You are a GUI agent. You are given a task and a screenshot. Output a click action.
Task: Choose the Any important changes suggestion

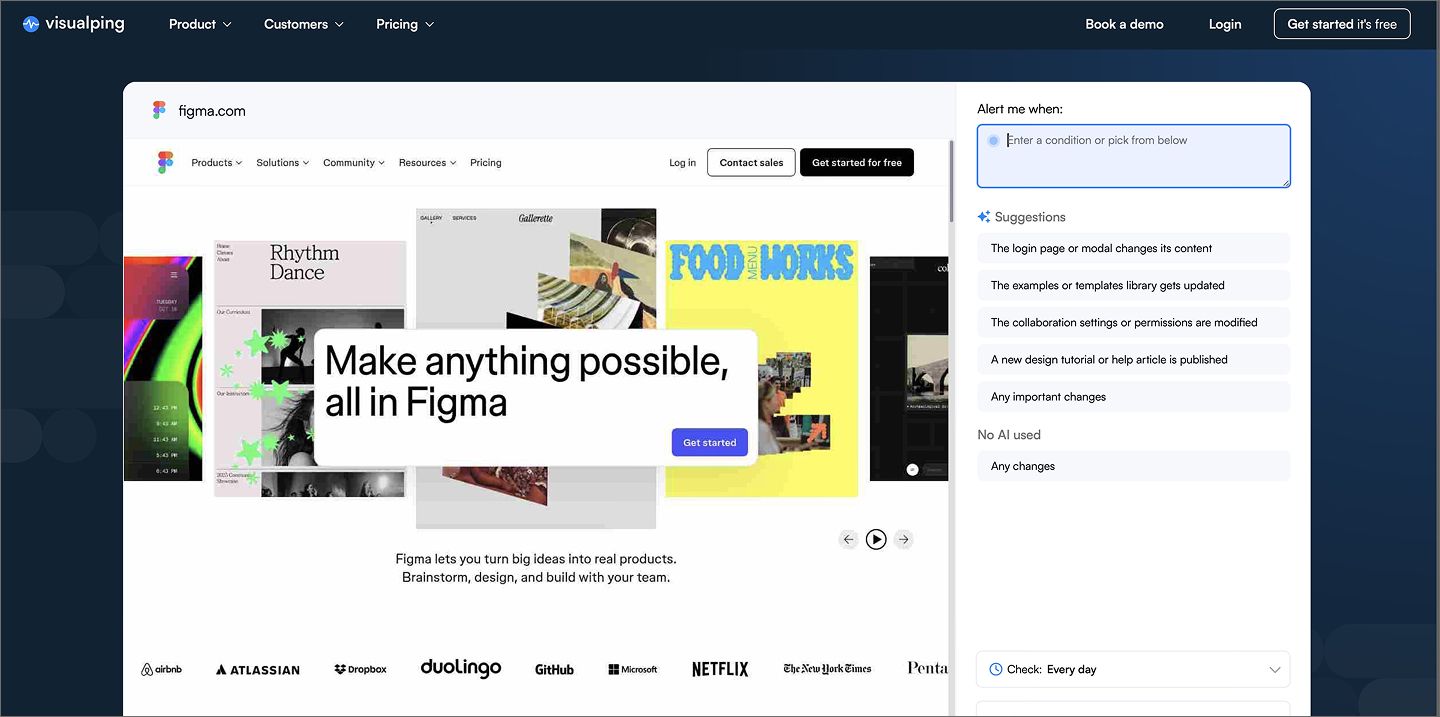click(x=1133, y=396)
